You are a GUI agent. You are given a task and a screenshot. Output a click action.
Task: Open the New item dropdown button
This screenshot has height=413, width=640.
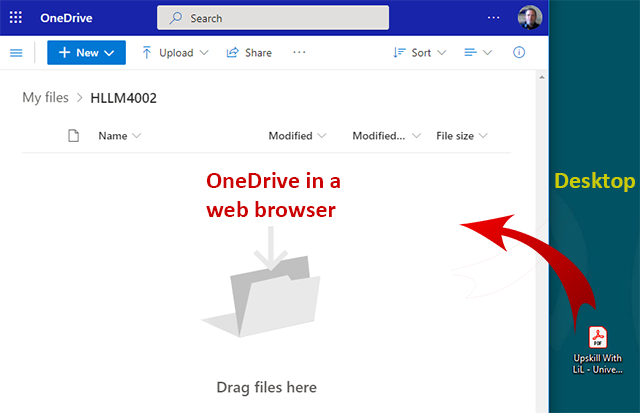pos(87,53)
